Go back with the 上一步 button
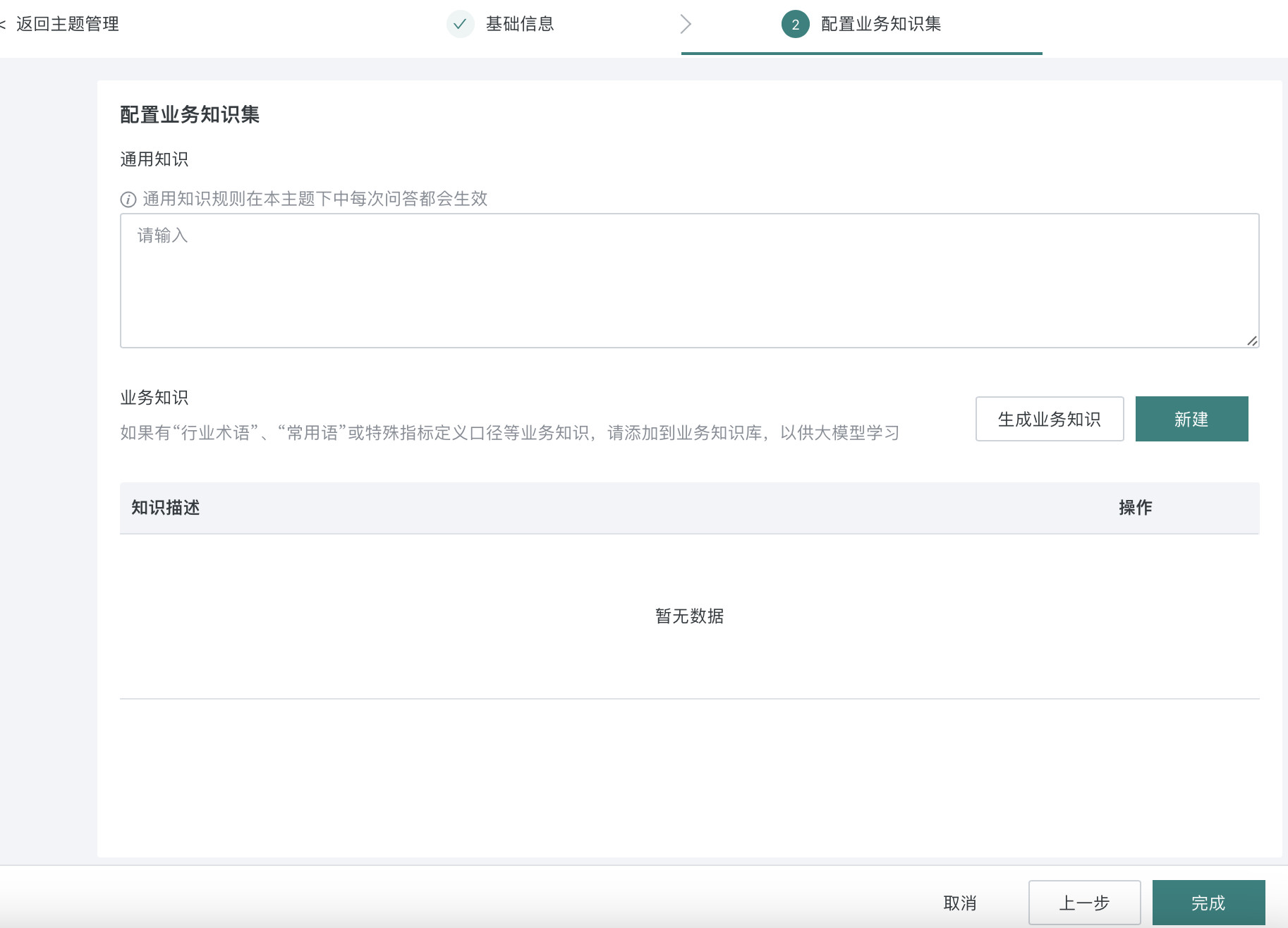1288x928 pixels. pyautogui.click(x=1084, y=903)
